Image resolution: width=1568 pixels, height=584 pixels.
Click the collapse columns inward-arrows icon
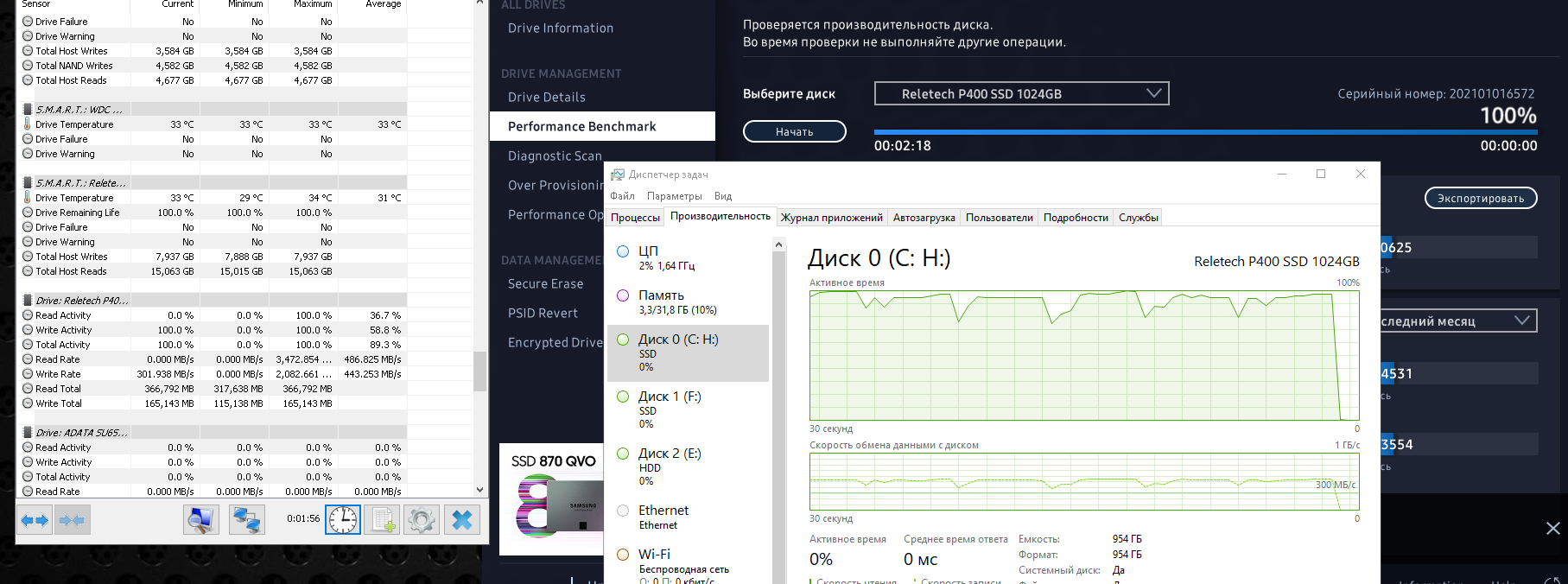(x=73, y=520)
